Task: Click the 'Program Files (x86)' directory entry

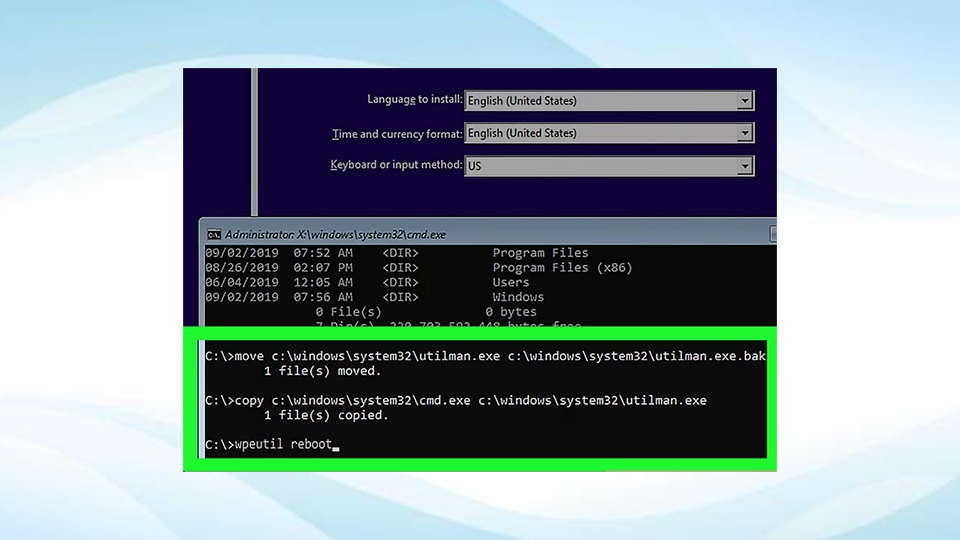Action: [x=562, y=268]
